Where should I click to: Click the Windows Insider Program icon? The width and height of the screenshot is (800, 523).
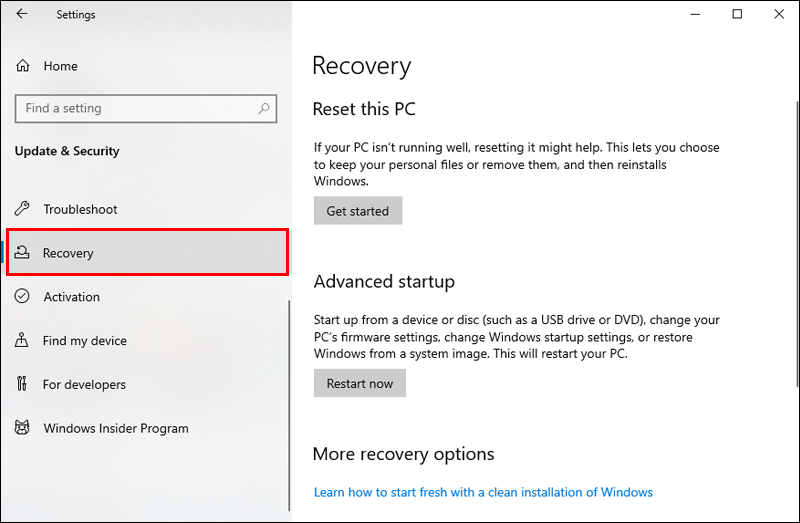pos(23,428)
